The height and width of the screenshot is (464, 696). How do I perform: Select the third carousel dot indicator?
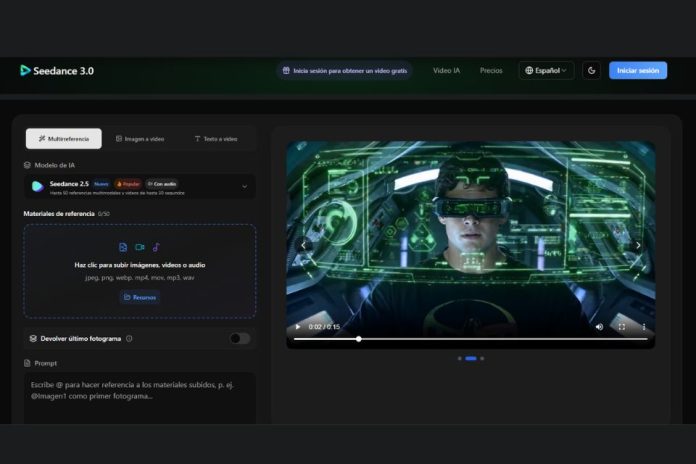pos(482,358)
